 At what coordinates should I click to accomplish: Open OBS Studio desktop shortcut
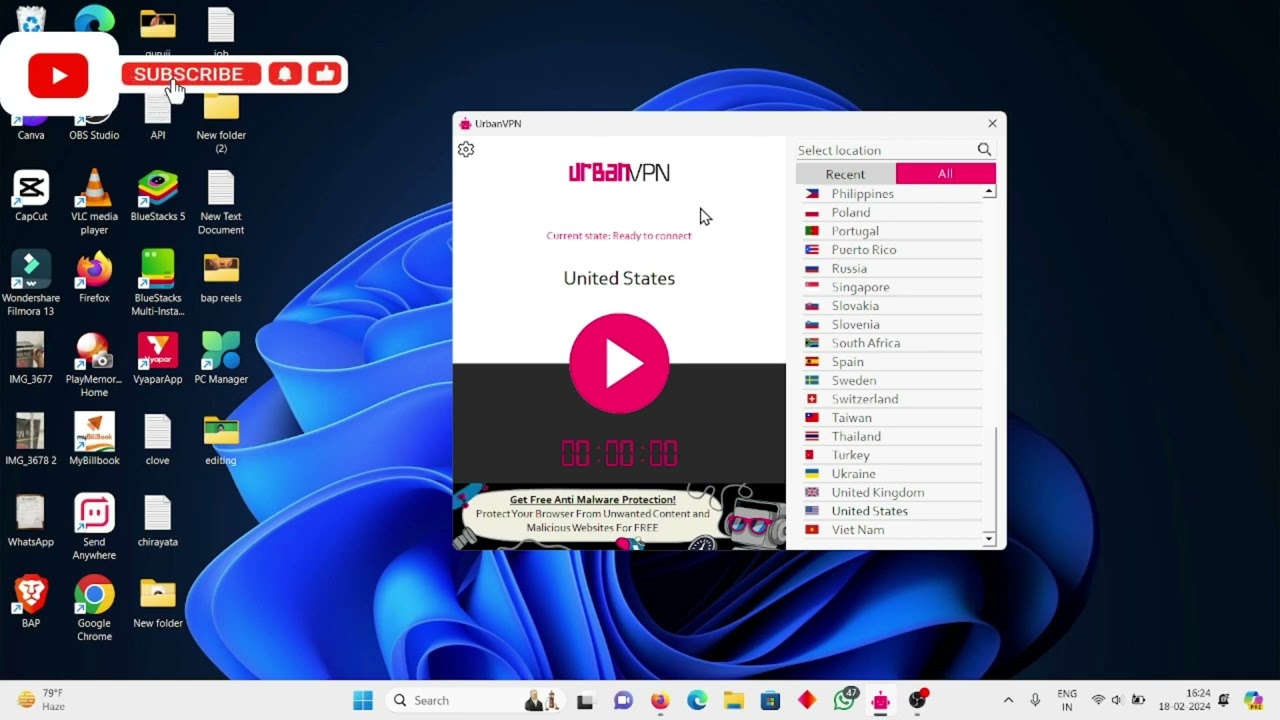[94, 126]
